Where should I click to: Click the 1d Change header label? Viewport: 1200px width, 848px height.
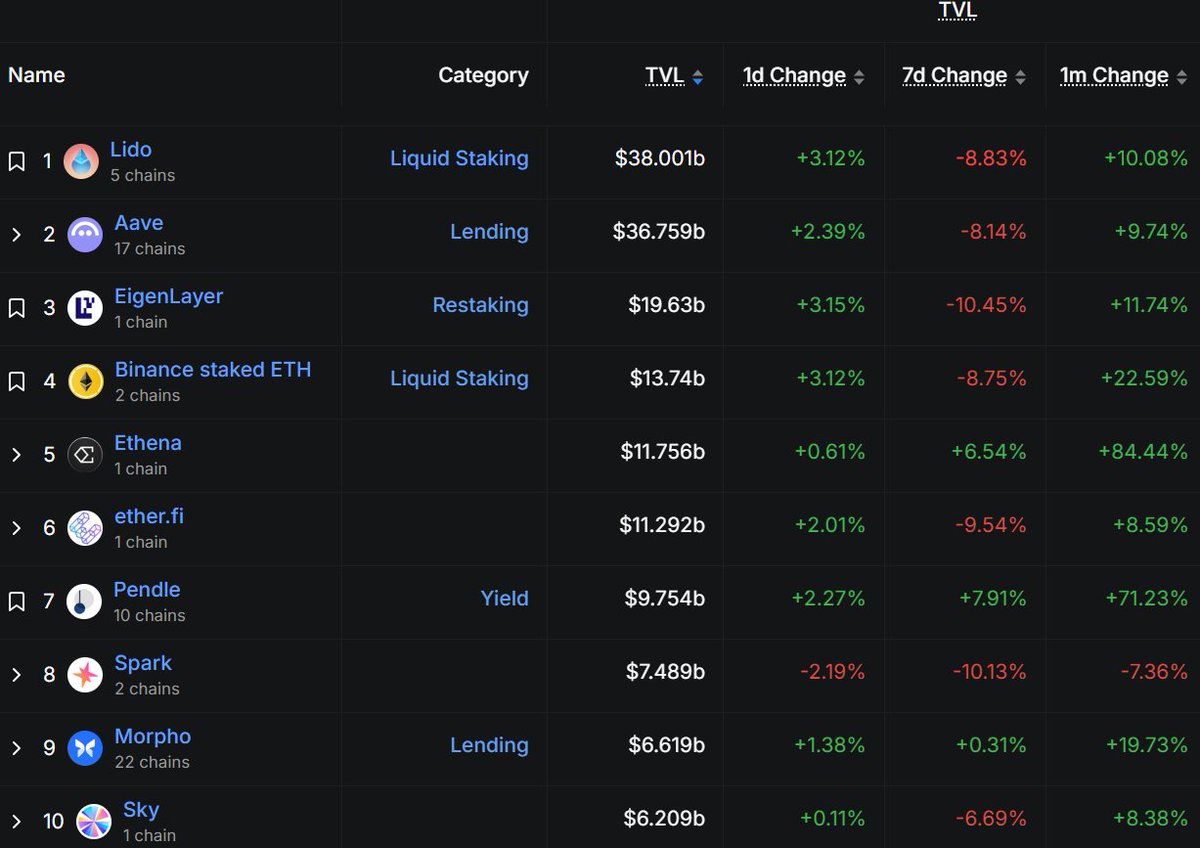tap(795, 76)
